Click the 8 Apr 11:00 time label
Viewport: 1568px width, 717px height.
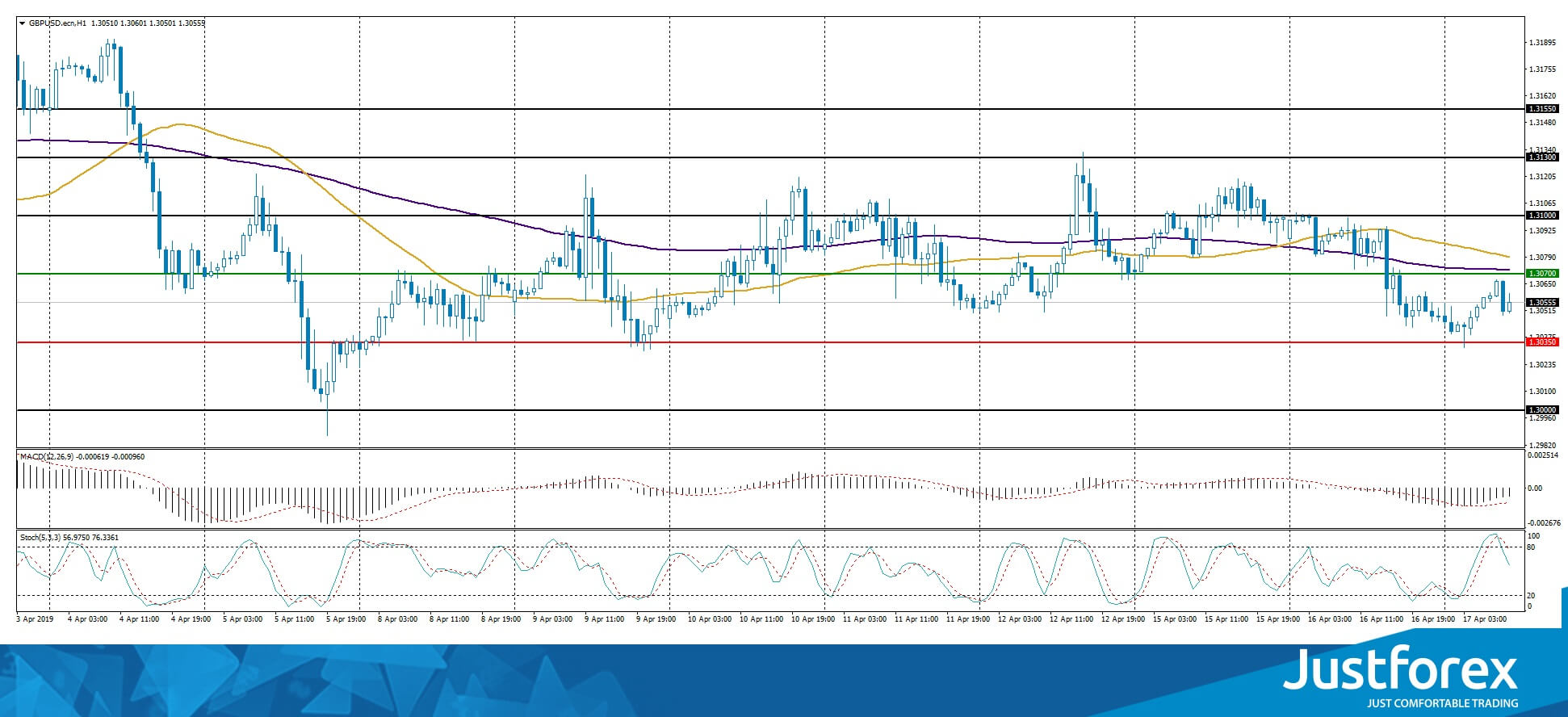449,619
